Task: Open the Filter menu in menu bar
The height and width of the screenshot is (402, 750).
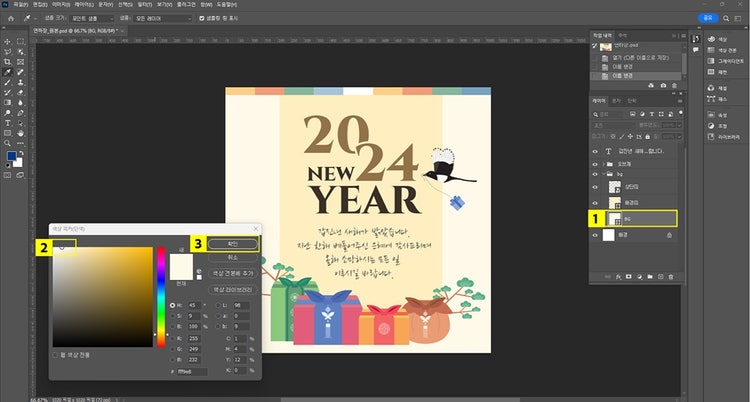Action: [x=144, y=4]
